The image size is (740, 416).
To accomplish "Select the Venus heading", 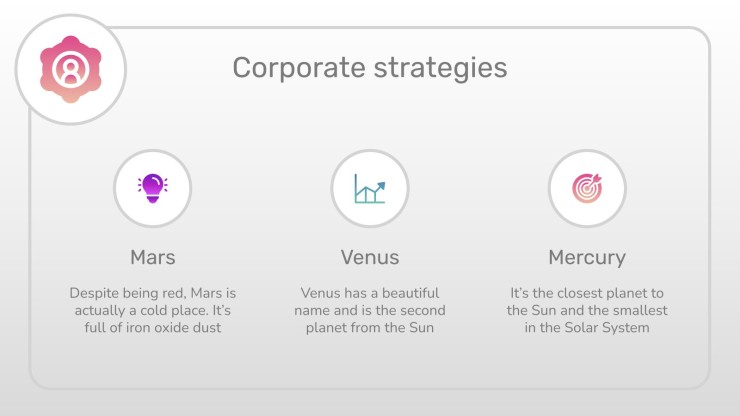I will point(370,257).
